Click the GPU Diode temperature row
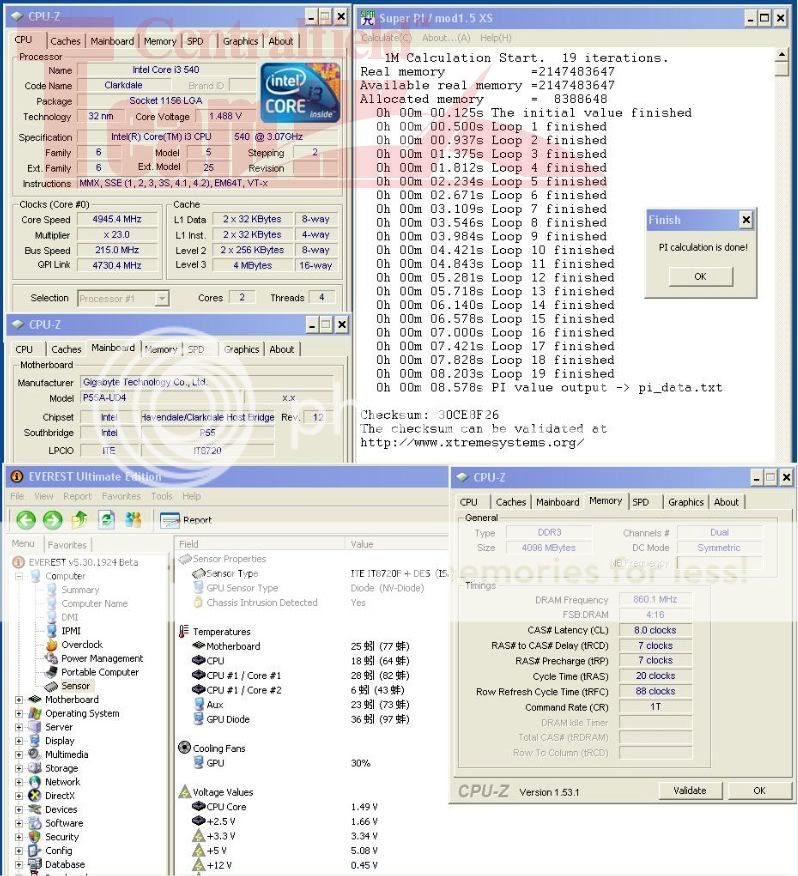798x876 pixels. pyautogui.click(x=301, y=720)
